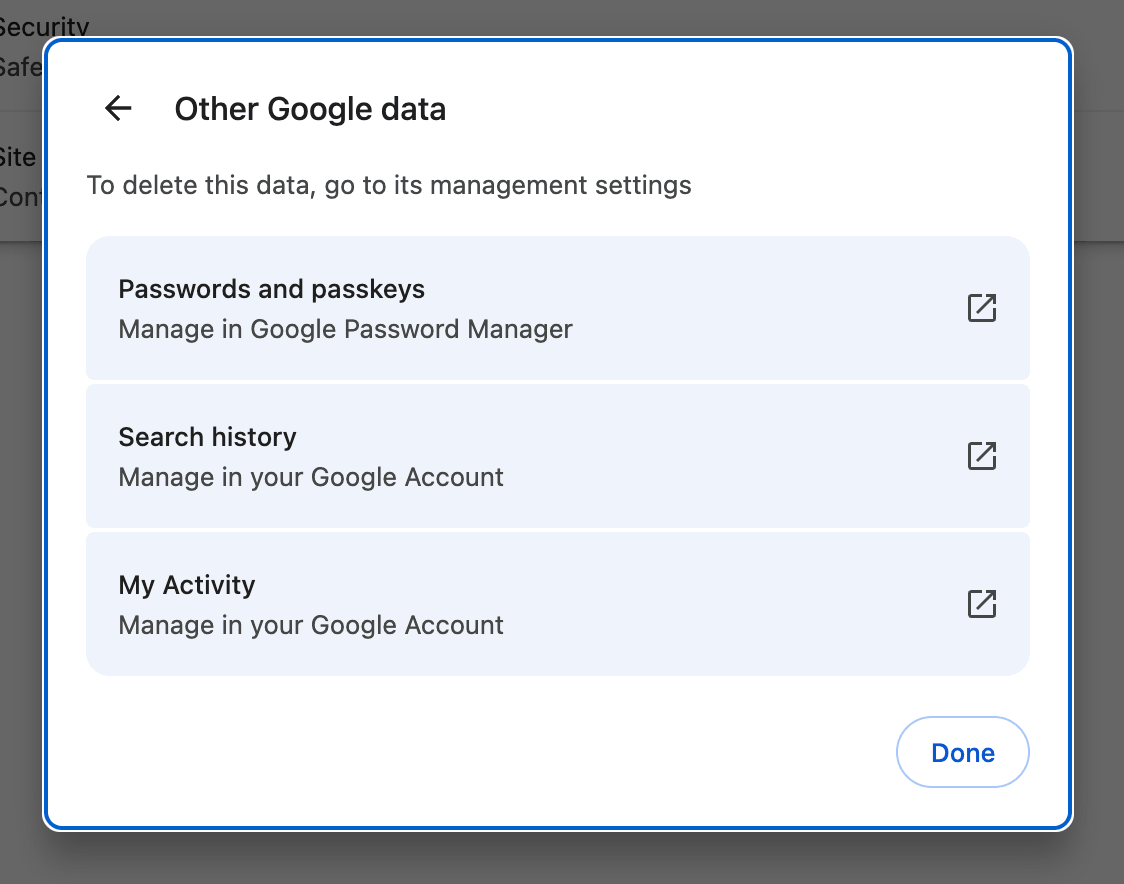Open external link icon for Search history
This screenshot has width=1124, height=884.
(x=981, y=456)
